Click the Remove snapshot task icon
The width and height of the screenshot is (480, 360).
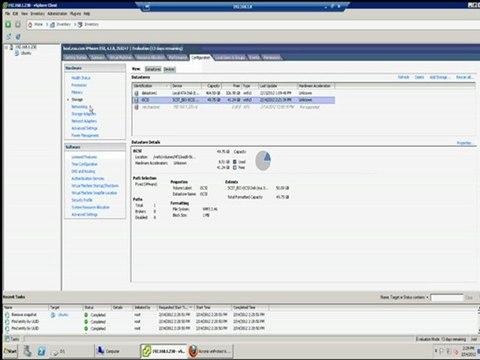point(7,315)
